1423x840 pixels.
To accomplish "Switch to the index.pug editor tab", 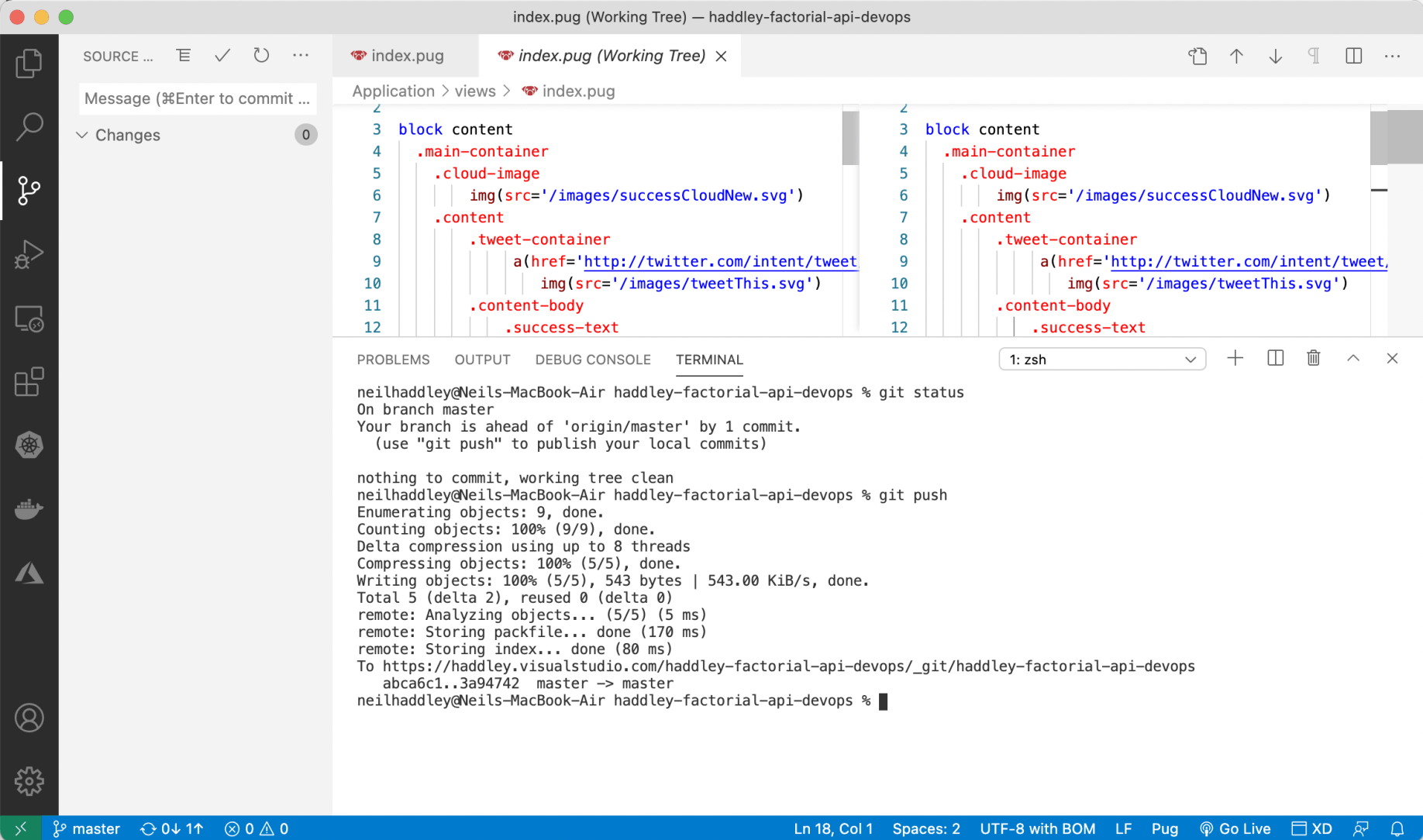I will pyautogui.click(x=406, y=56).
